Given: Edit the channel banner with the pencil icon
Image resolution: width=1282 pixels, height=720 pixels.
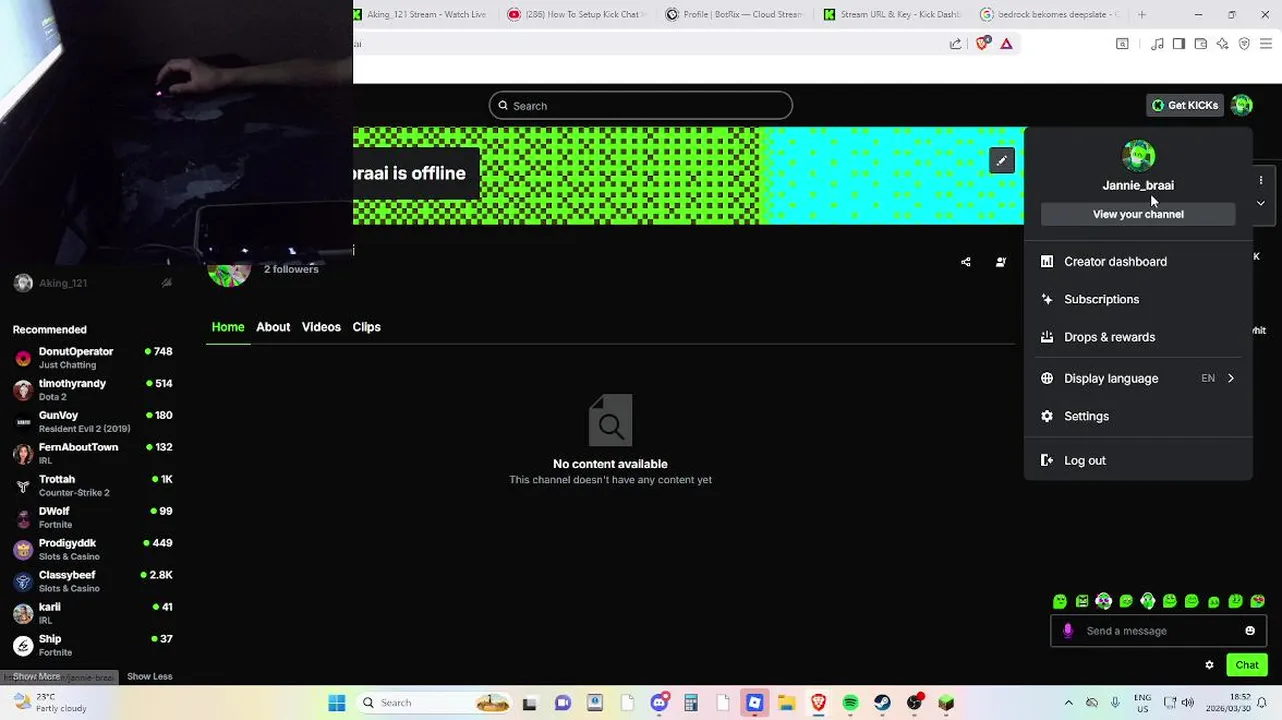Looking at the screenshot, I should [1002, 161].
